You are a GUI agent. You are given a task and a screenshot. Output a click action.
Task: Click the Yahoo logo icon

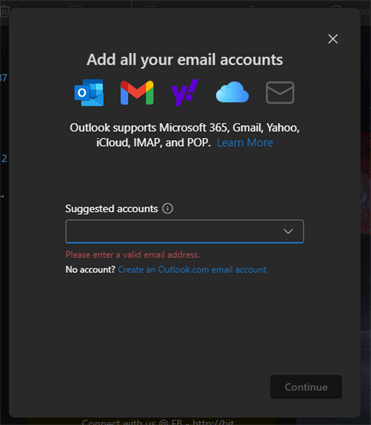tap(185, 93)
